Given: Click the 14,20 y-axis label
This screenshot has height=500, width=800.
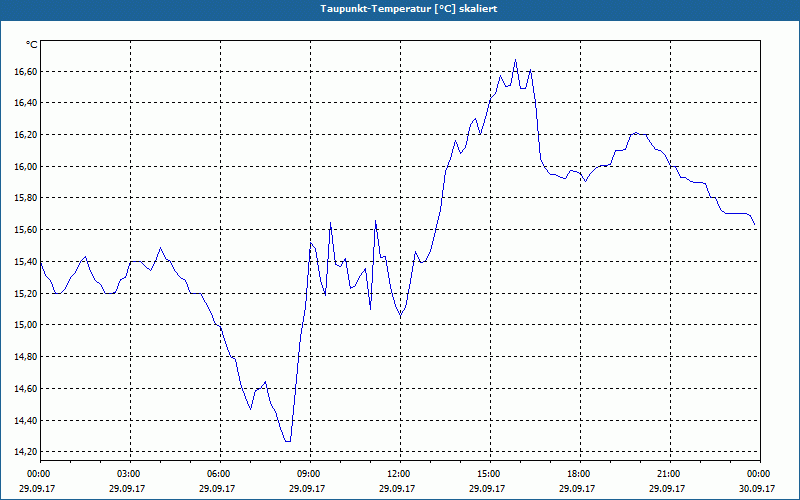Looking at the screenshot, I should point(26,452).
